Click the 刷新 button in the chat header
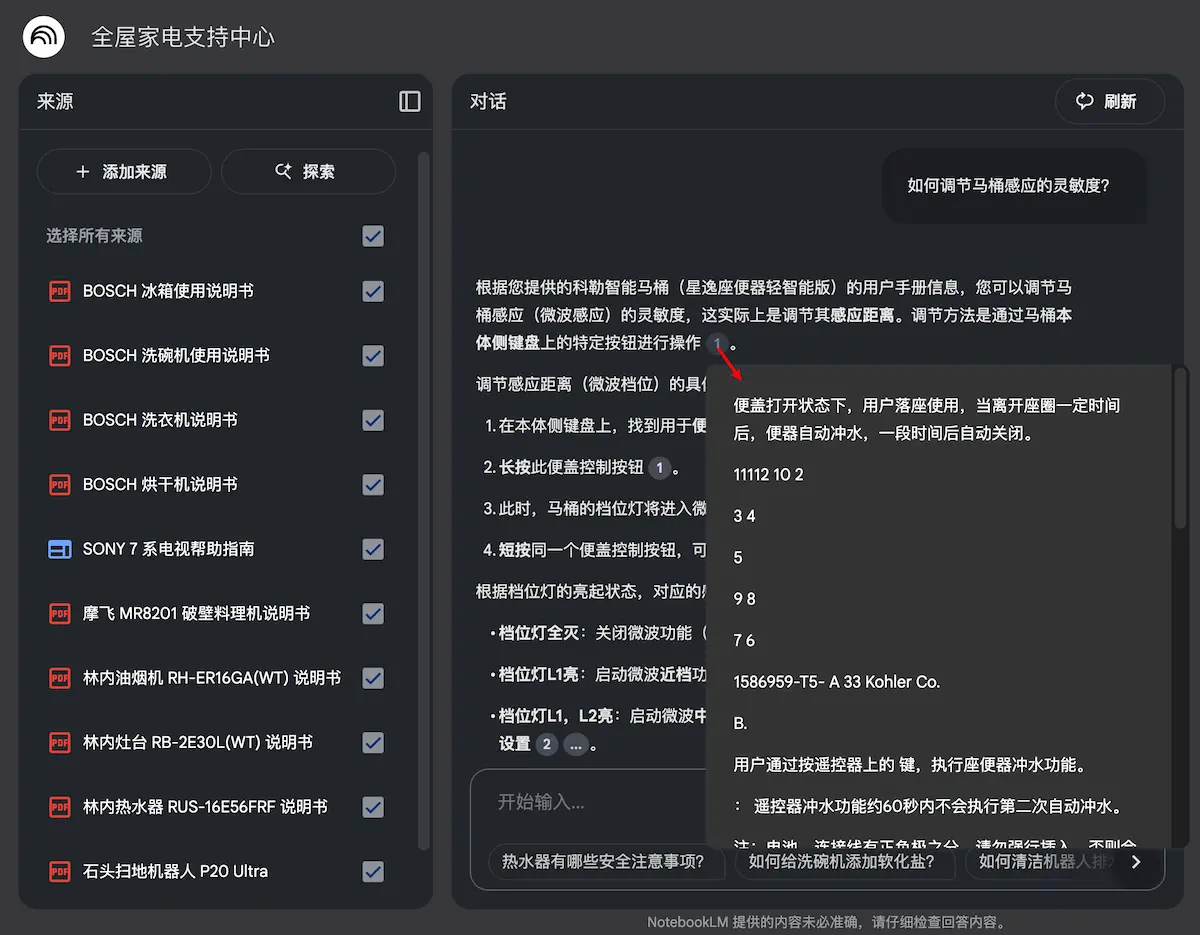 [1109, 101]
